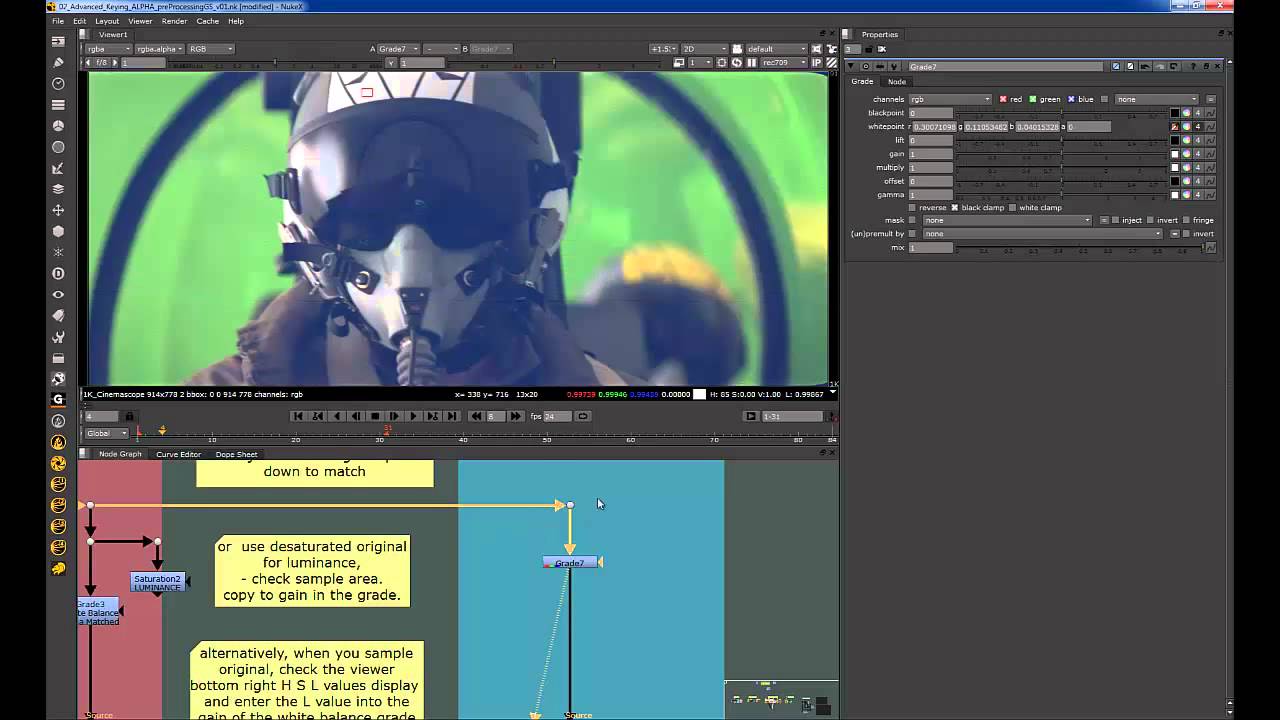Switch to the Curve Editor tab
The width and height of the screenshot is (1280, 720).
178,454
